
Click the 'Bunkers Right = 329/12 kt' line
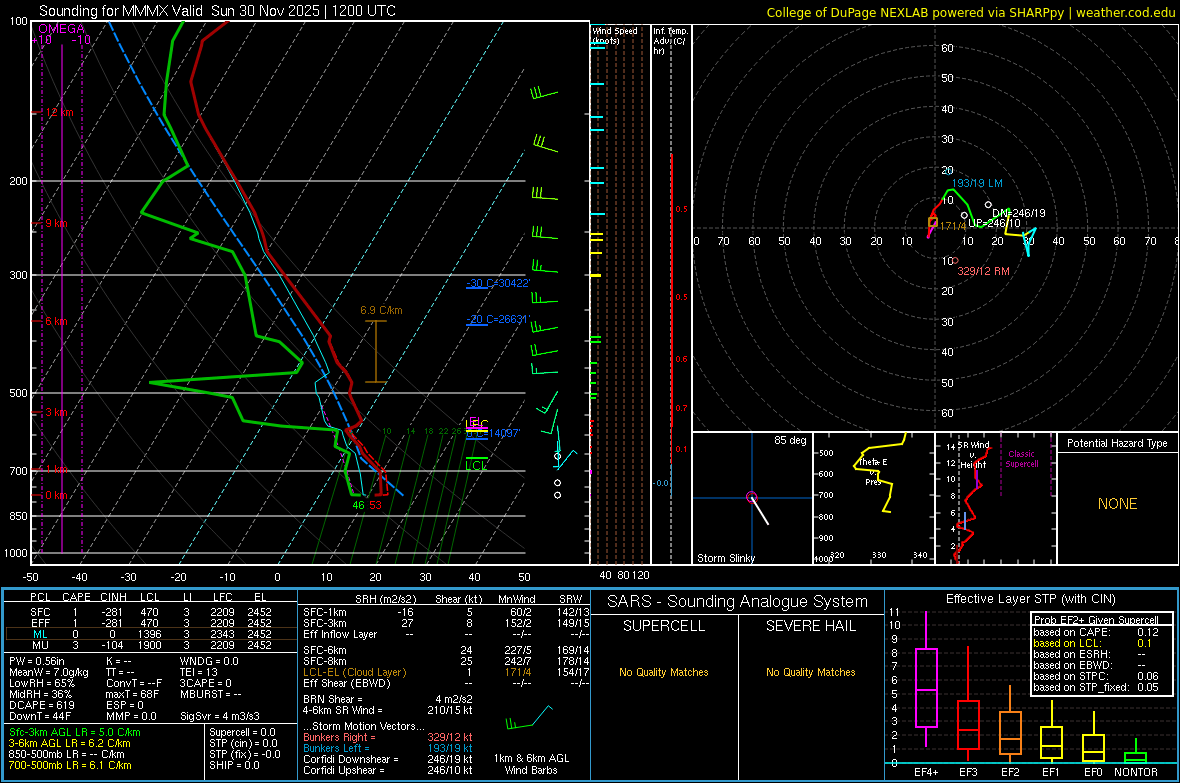pyautogui.click(x=388, y=737)
